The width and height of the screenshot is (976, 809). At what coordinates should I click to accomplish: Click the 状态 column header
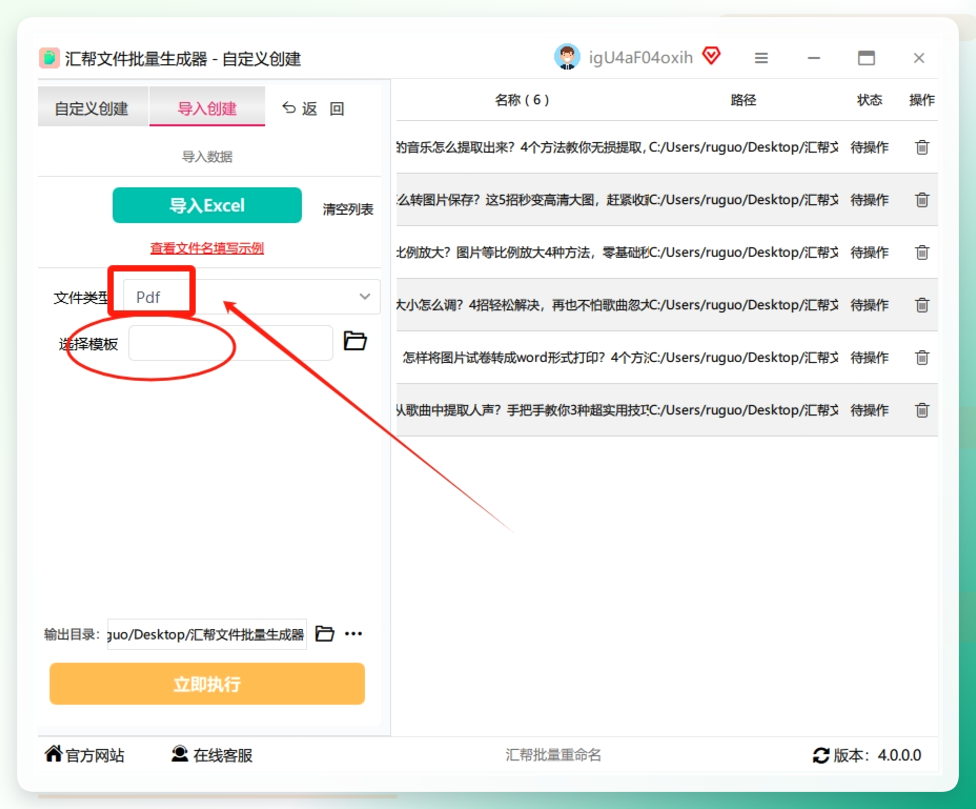[x=870, y=100]
